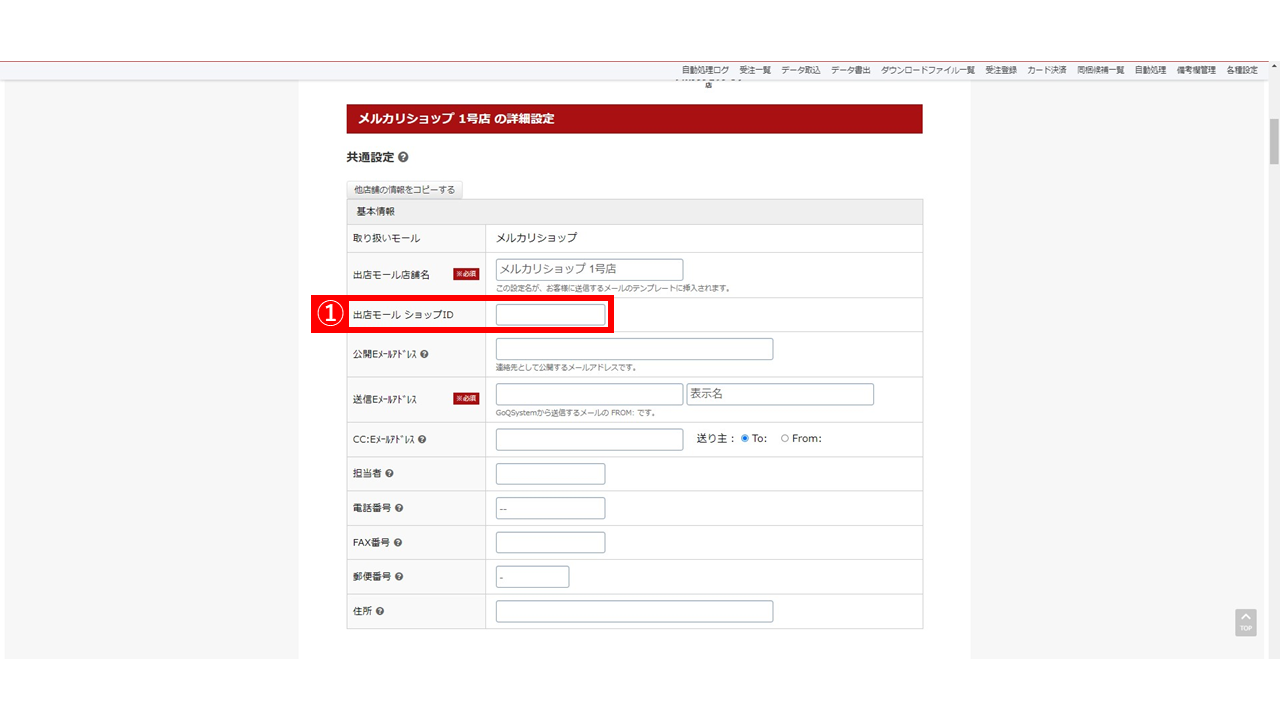This screenshot has width=1280, height=720.
Task: Focus the 出店モール ショップID field
Action: (550, 314)
